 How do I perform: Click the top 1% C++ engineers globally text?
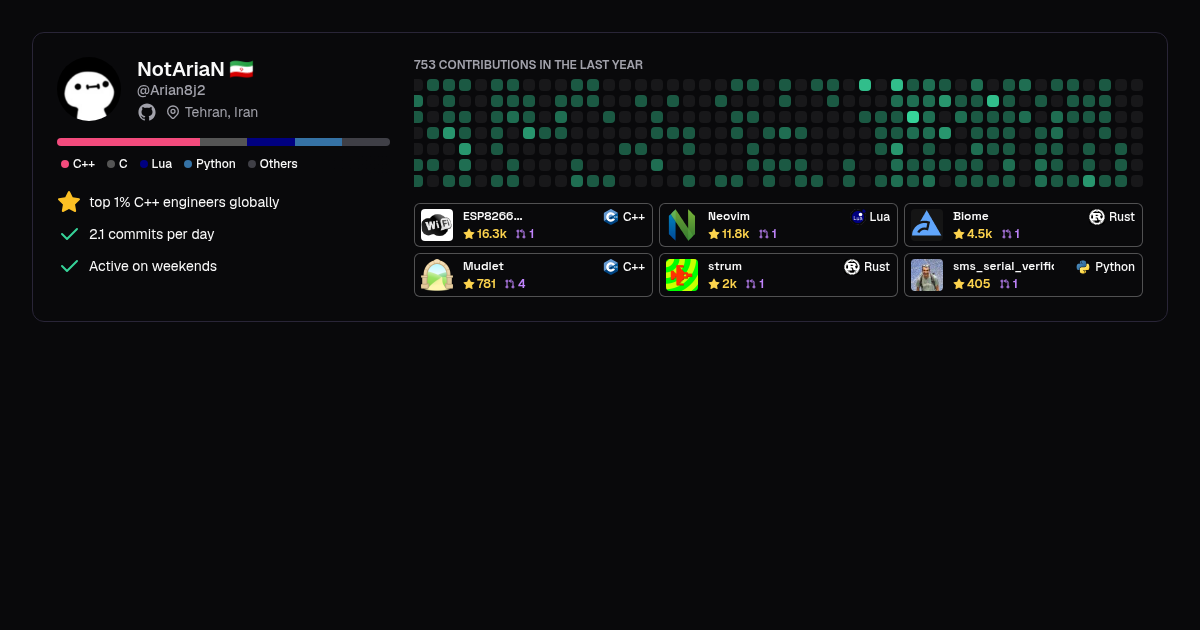tap(184, 202)
